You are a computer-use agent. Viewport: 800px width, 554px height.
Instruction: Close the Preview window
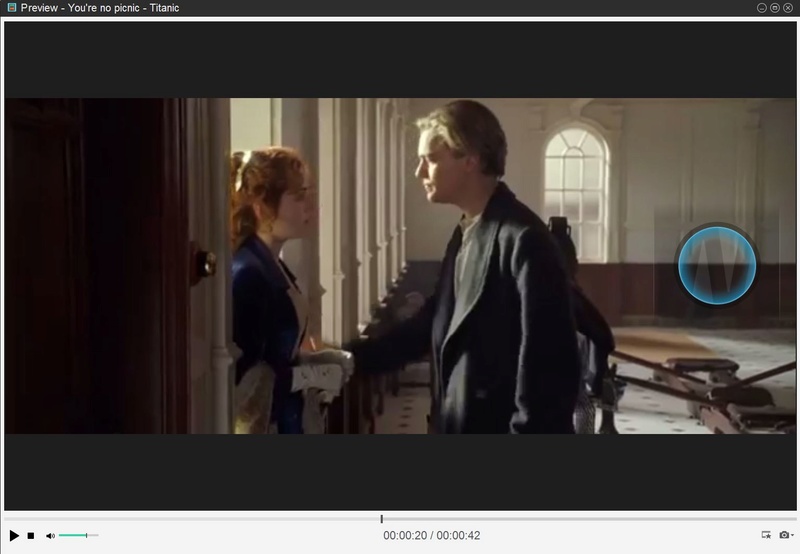788,8
